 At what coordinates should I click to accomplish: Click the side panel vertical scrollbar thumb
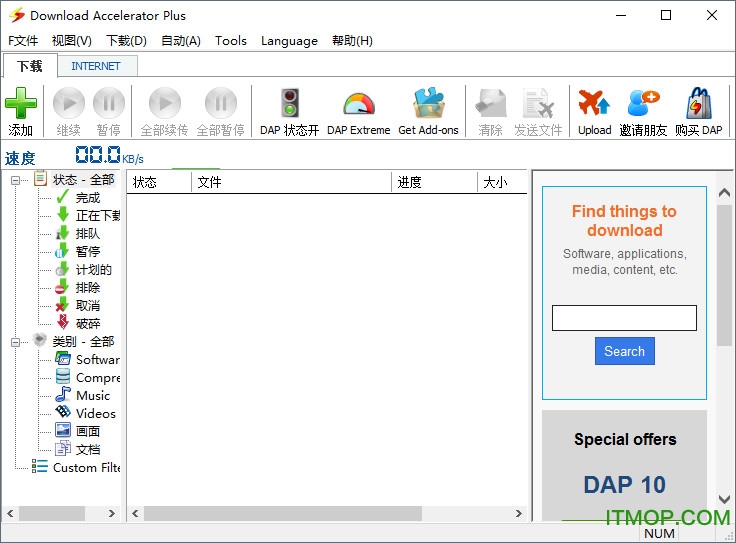pos(724,275)
